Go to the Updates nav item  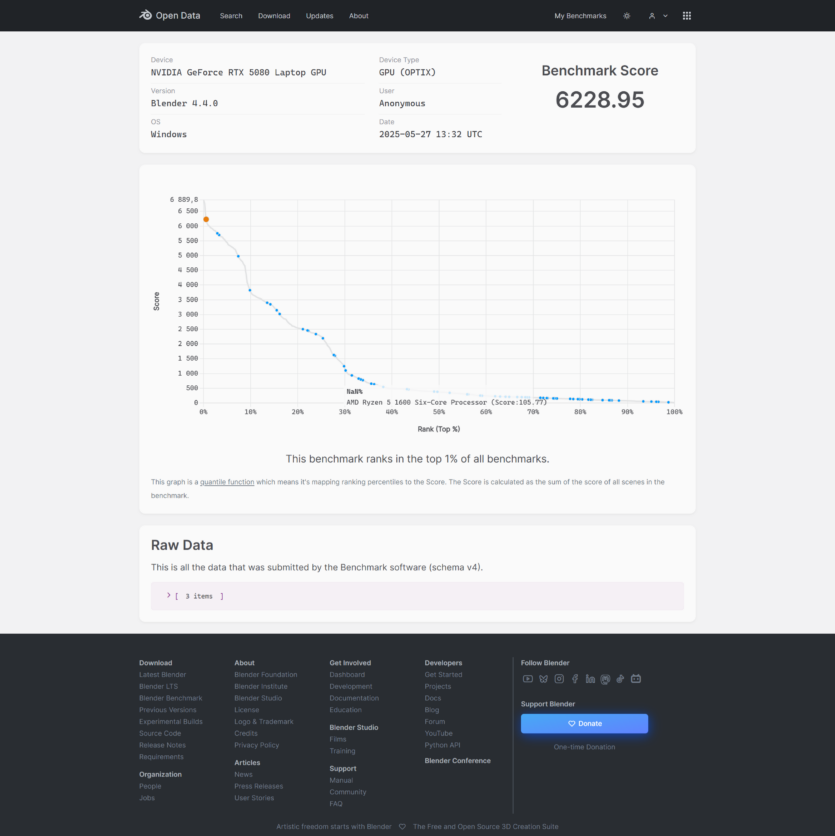pyautogui.click(x=319, y=16)
